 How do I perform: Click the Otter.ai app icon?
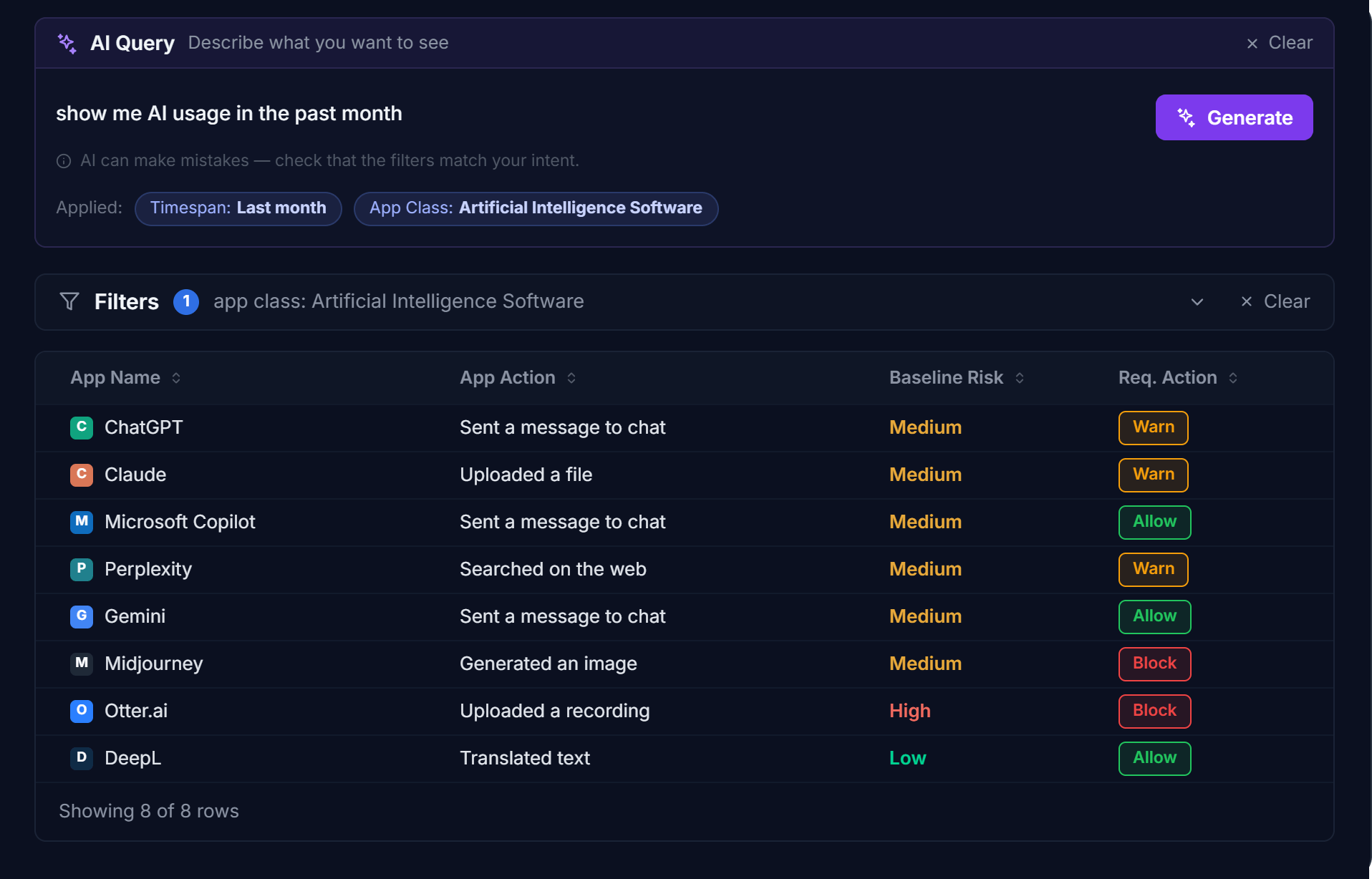(x=82, y=711)
